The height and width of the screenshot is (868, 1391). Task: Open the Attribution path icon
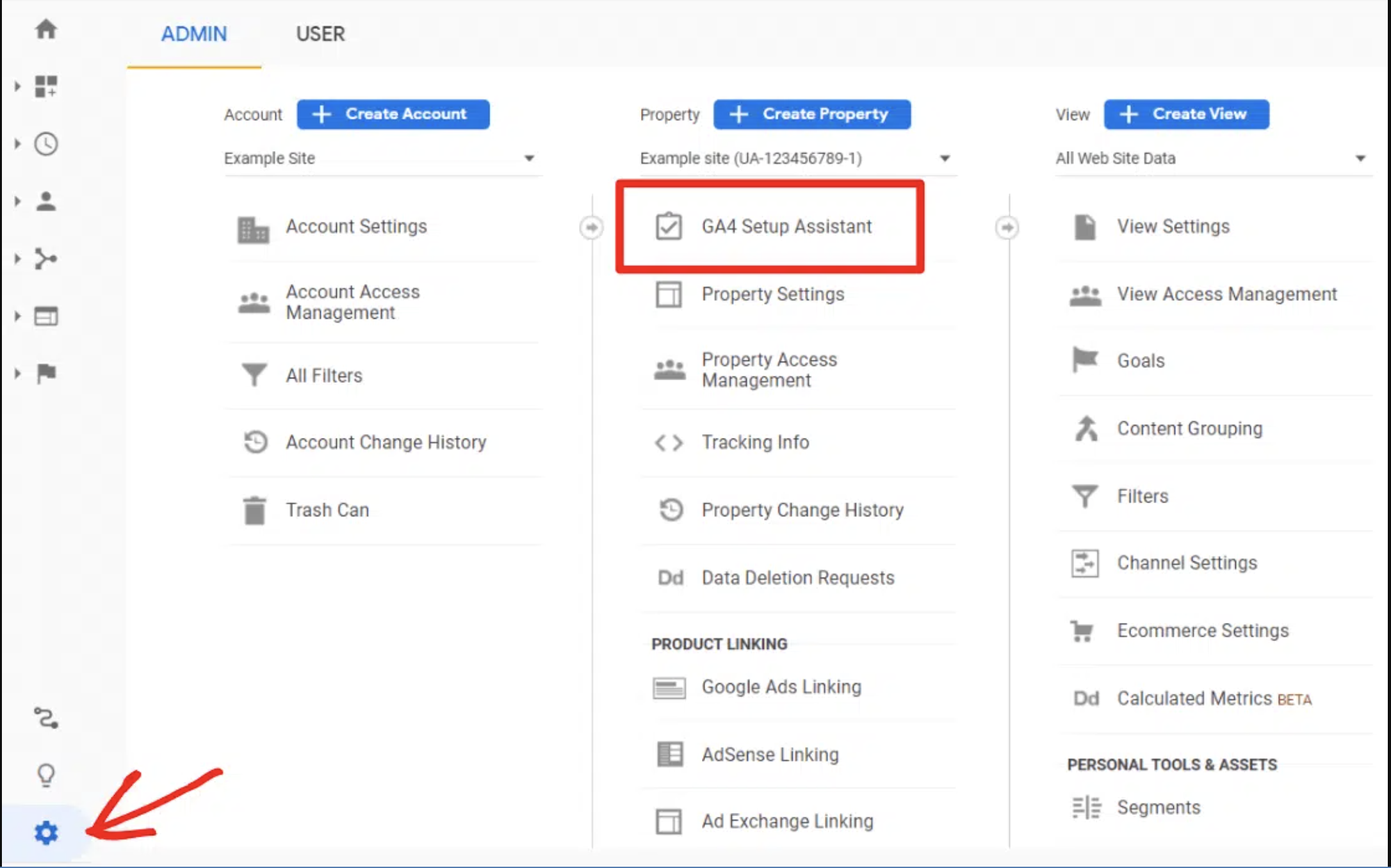(45, 718)
